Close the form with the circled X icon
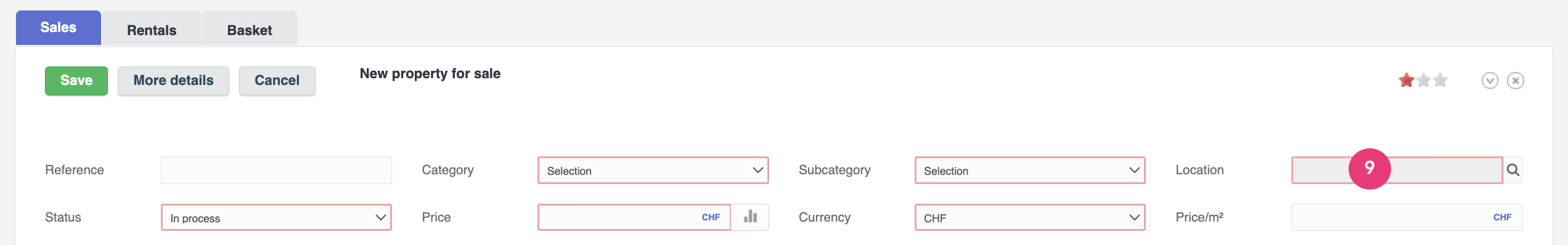Image resolution: width=1568 pixels, height=245 pixels. pyautogui.click(x=1515, y=81)
